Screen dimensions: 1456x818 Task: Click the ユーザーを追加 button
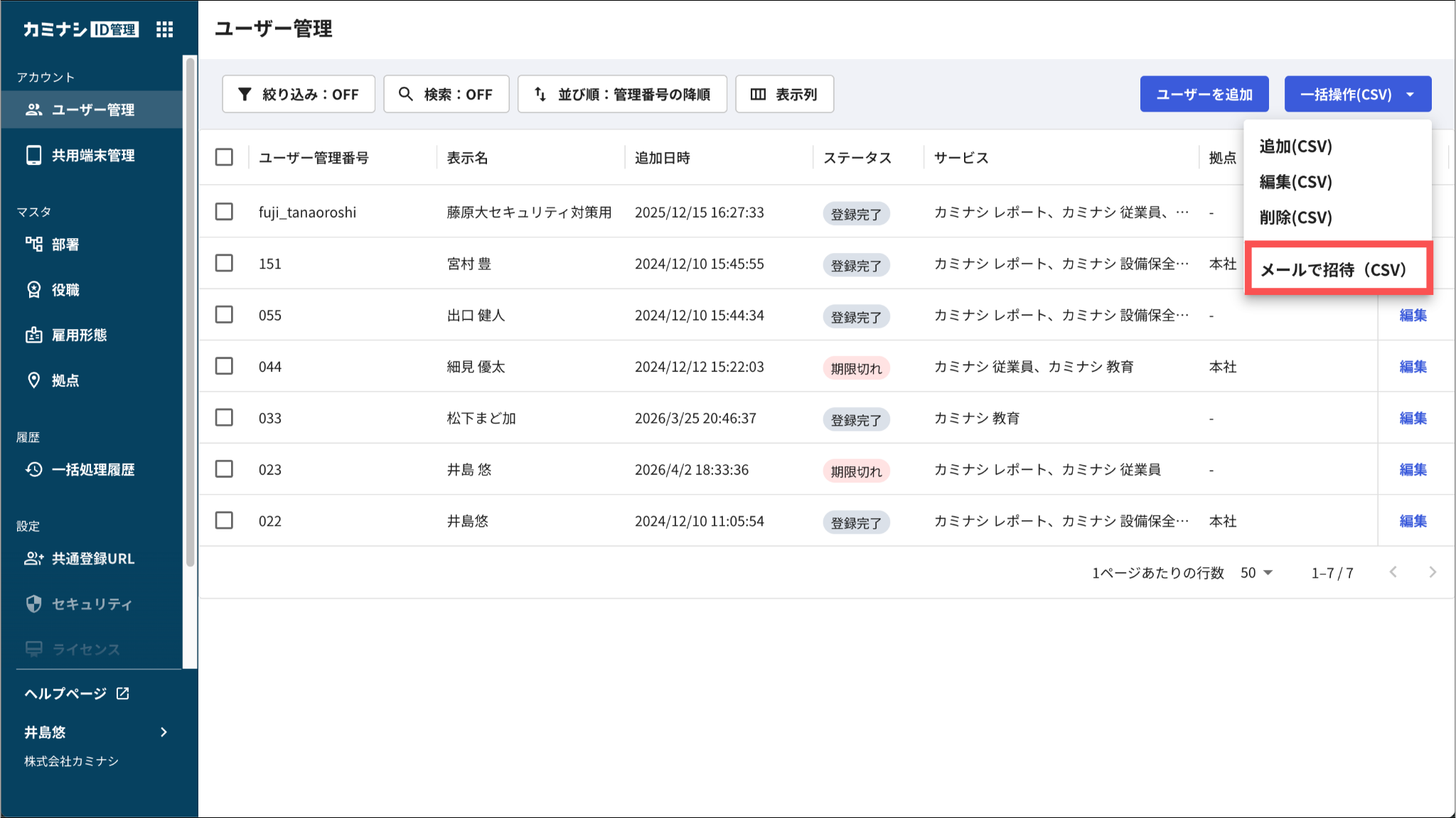click(x=1204, y=94)
